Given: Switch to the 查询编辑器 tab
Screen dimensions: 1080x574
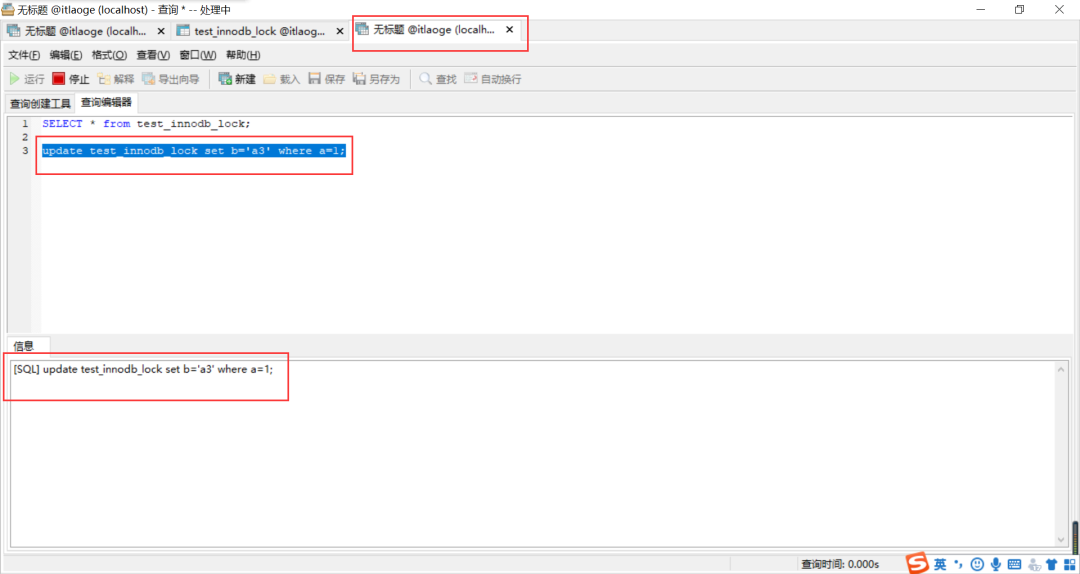Looking at the screenshot, I should pos(106,103).
